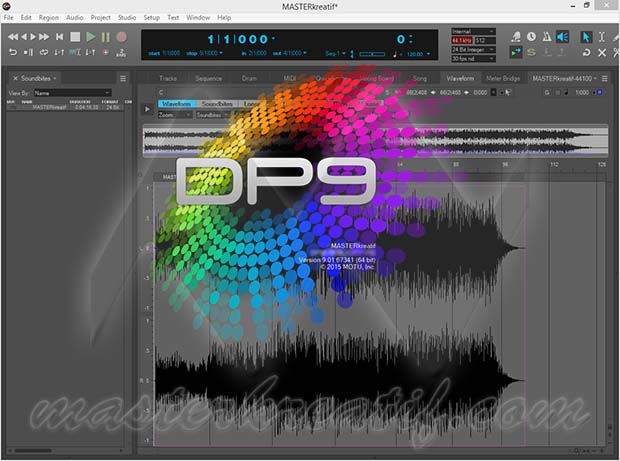
Task: Close the Soundbites sidebar with X
Action: click(x=15, y=78)
